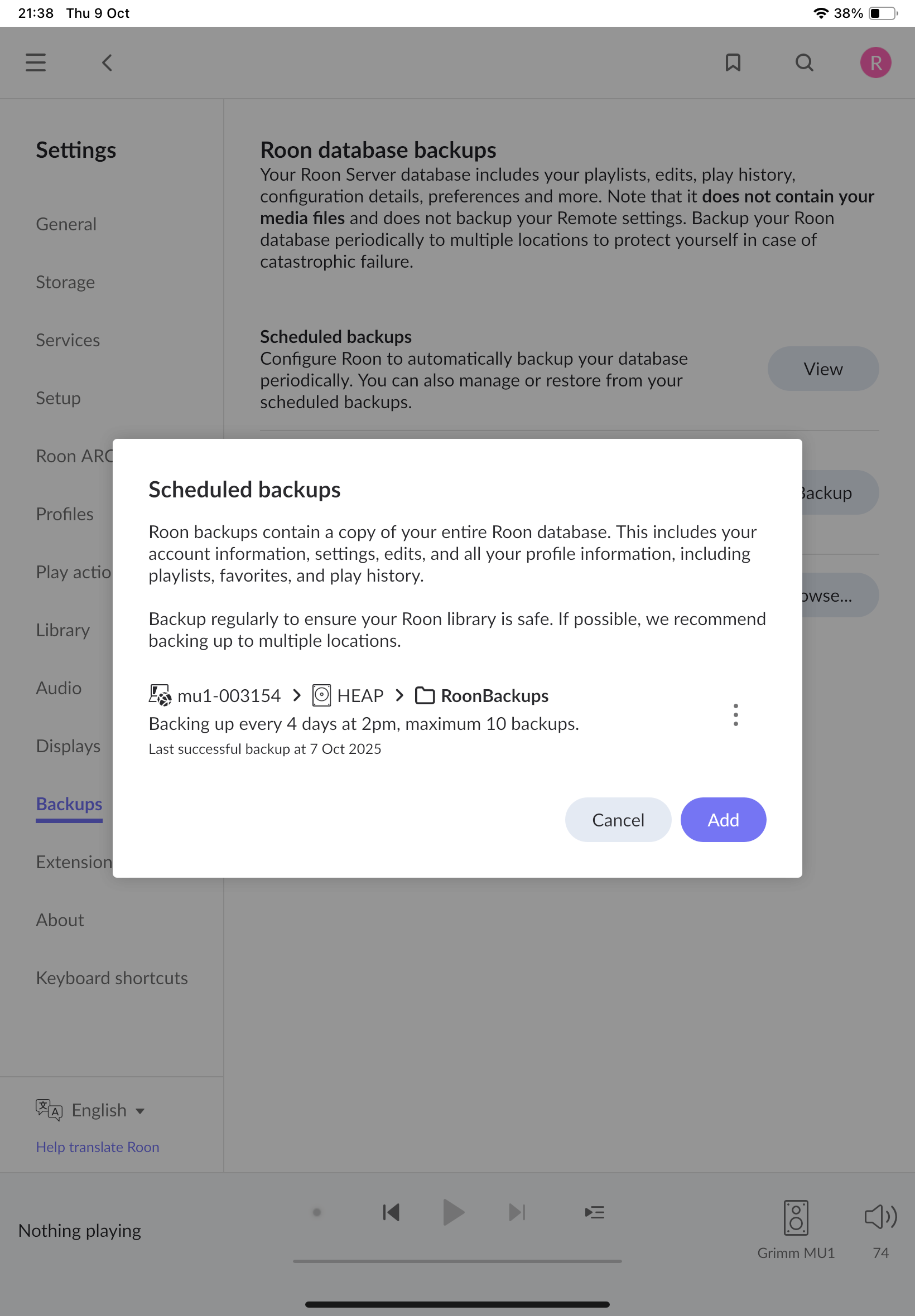Open the bookmarks icon

click(733, 62)
